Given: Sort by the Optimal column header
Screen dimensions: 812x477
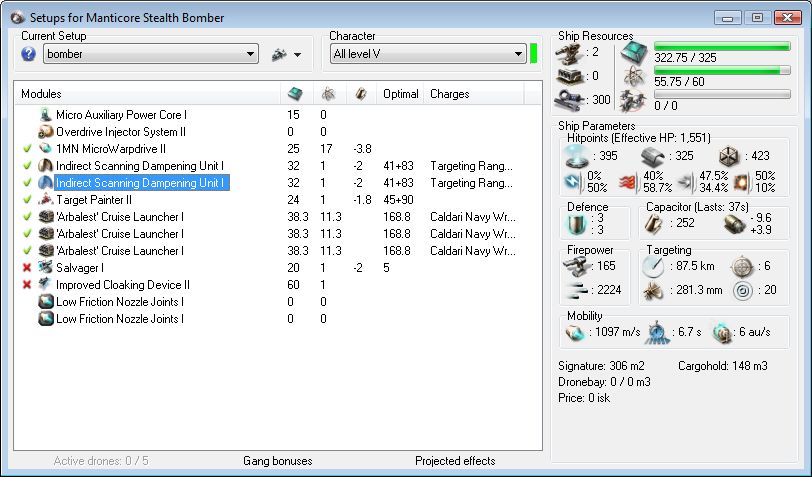Looking at the screenshot, I should coord(400,94).
